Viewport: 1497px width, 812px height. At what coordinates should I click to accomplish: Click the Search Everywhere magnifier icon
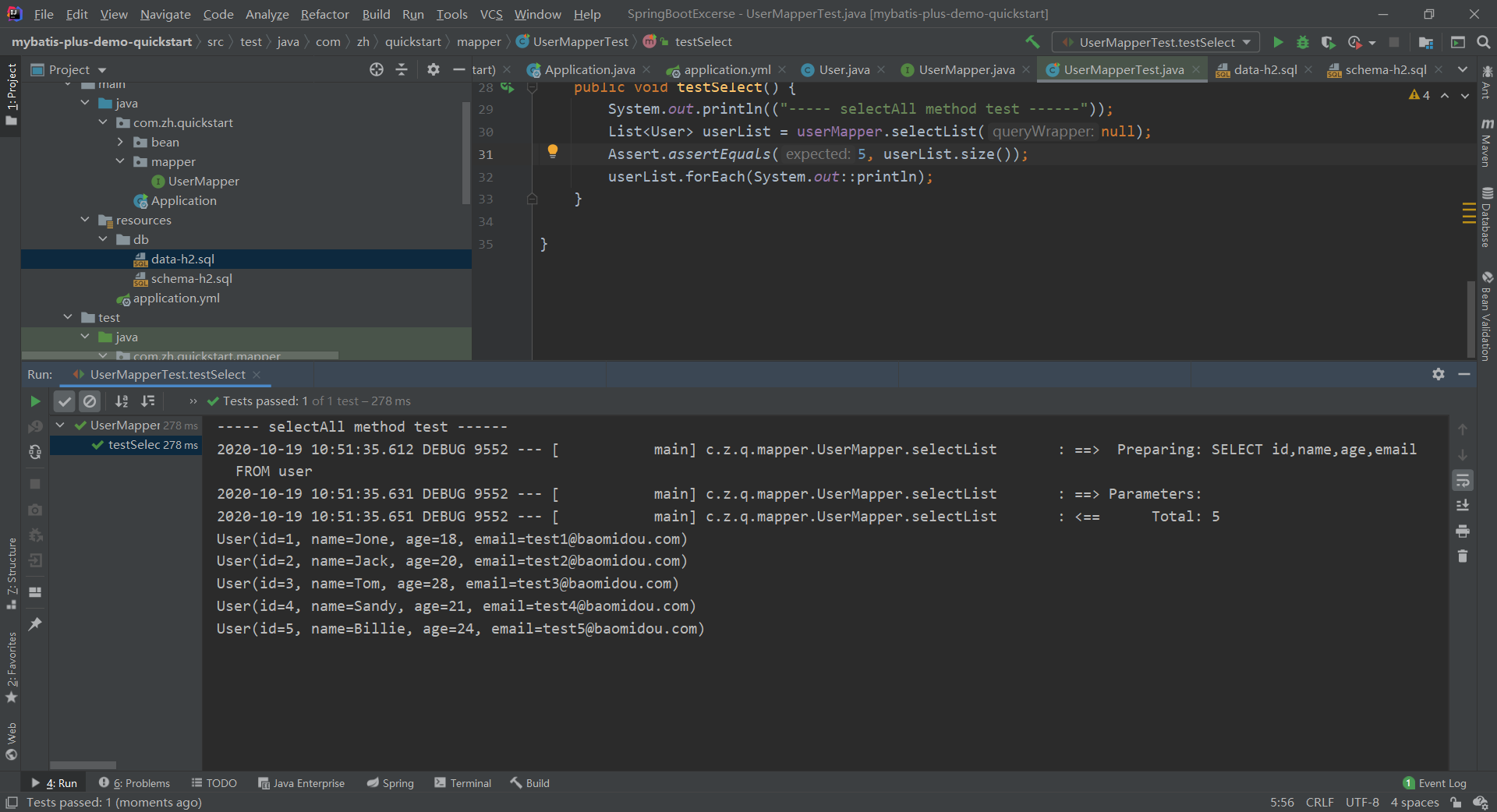[1483, 42]
